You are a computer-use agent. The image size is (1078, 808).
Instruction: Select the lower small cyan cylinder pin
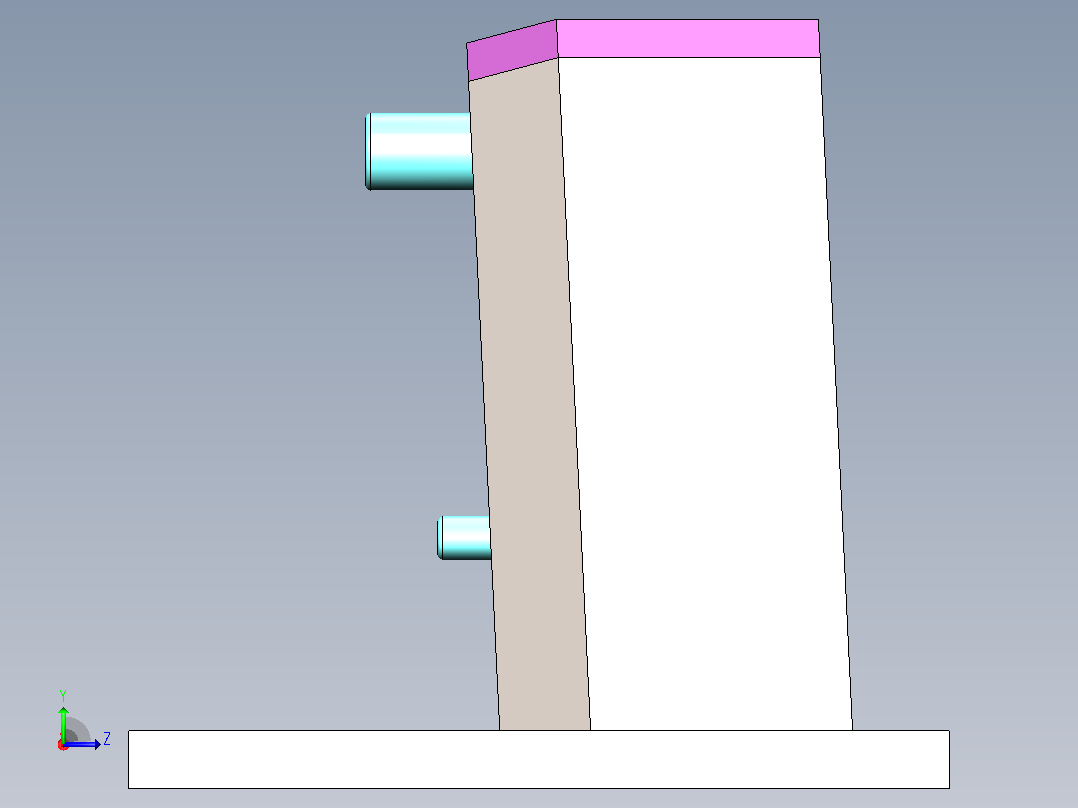click(x=464, y=537)
